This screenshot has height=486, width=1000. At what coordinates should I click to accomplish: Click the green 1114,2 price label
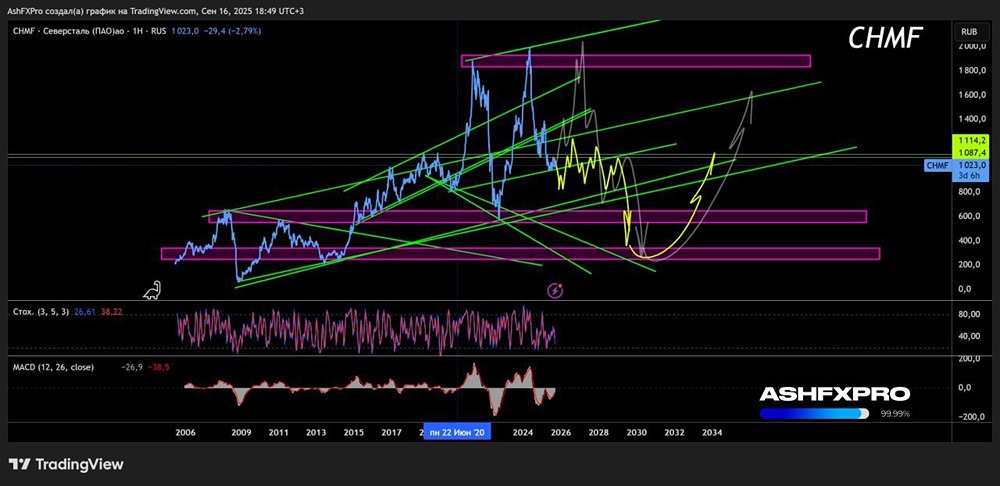point(971,140)
